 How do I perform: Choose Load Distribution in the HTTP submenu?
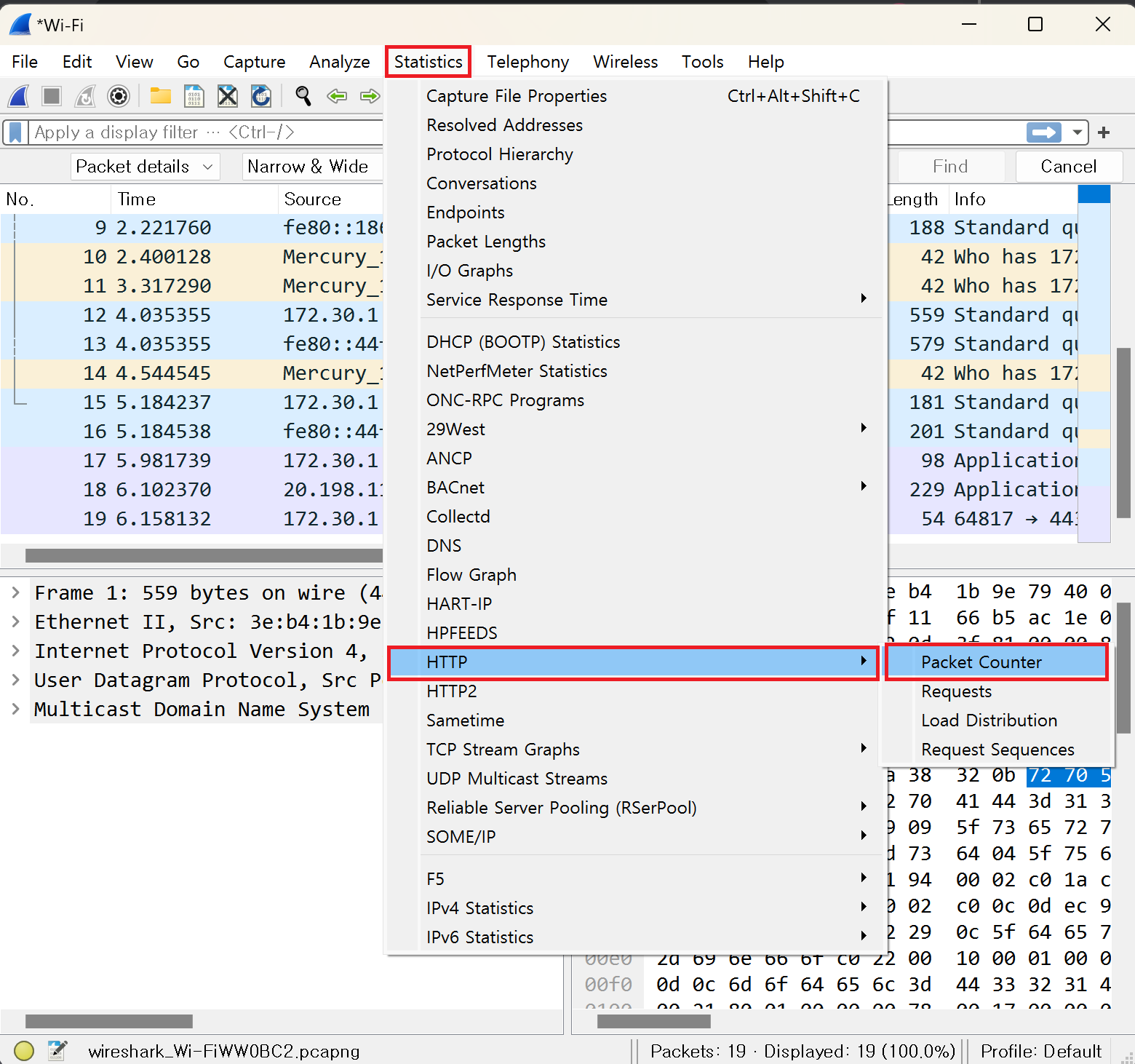pyautogui.click(x=996, y=720)
